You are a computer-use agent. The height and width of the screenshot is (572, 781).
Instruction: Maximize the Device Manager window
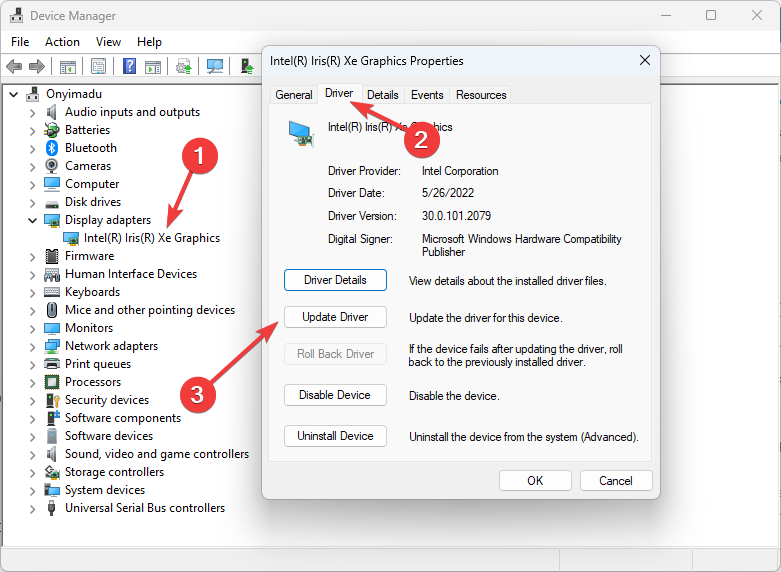(711, 15)
